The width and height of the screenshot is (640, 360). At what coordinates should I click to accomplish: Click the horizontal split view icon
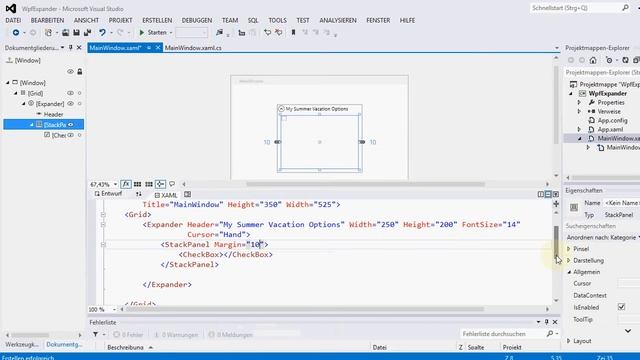548,194
